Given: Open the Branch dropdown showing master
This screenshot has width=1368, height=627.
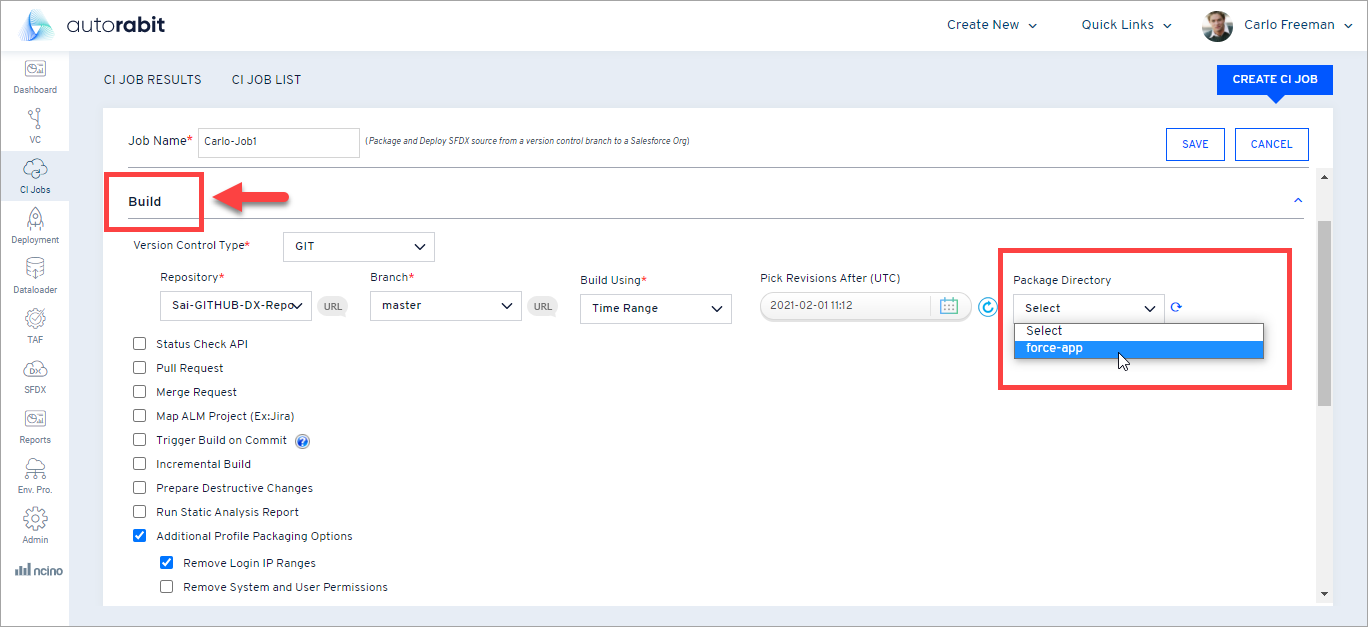Looking at the screenshot, I should pyautogui.click(x=445, y=305).
